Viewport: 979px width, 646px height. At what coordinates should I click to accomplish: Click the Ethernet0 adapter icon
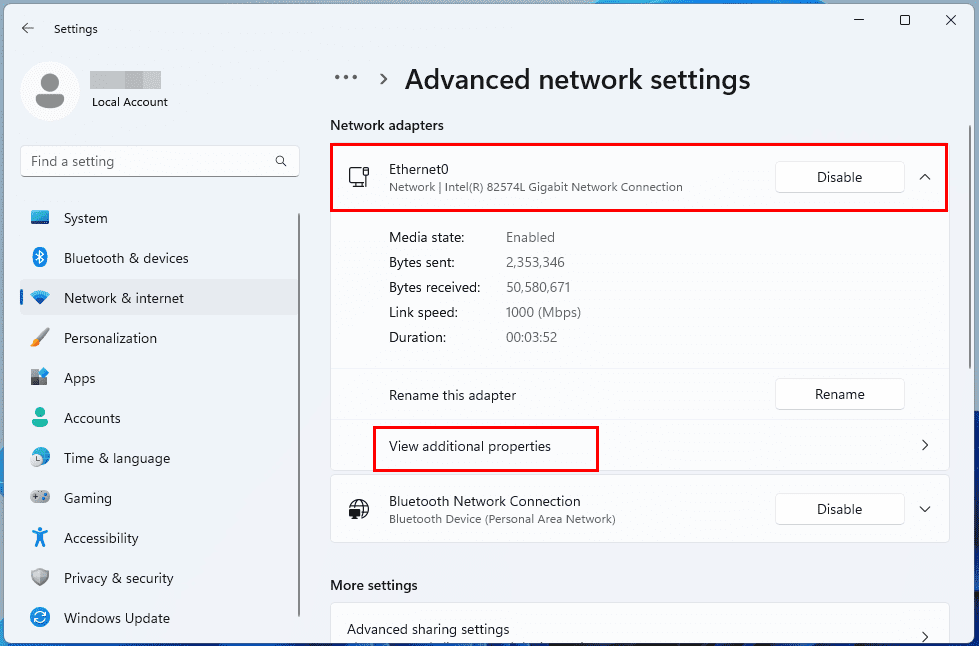(359, 177)
